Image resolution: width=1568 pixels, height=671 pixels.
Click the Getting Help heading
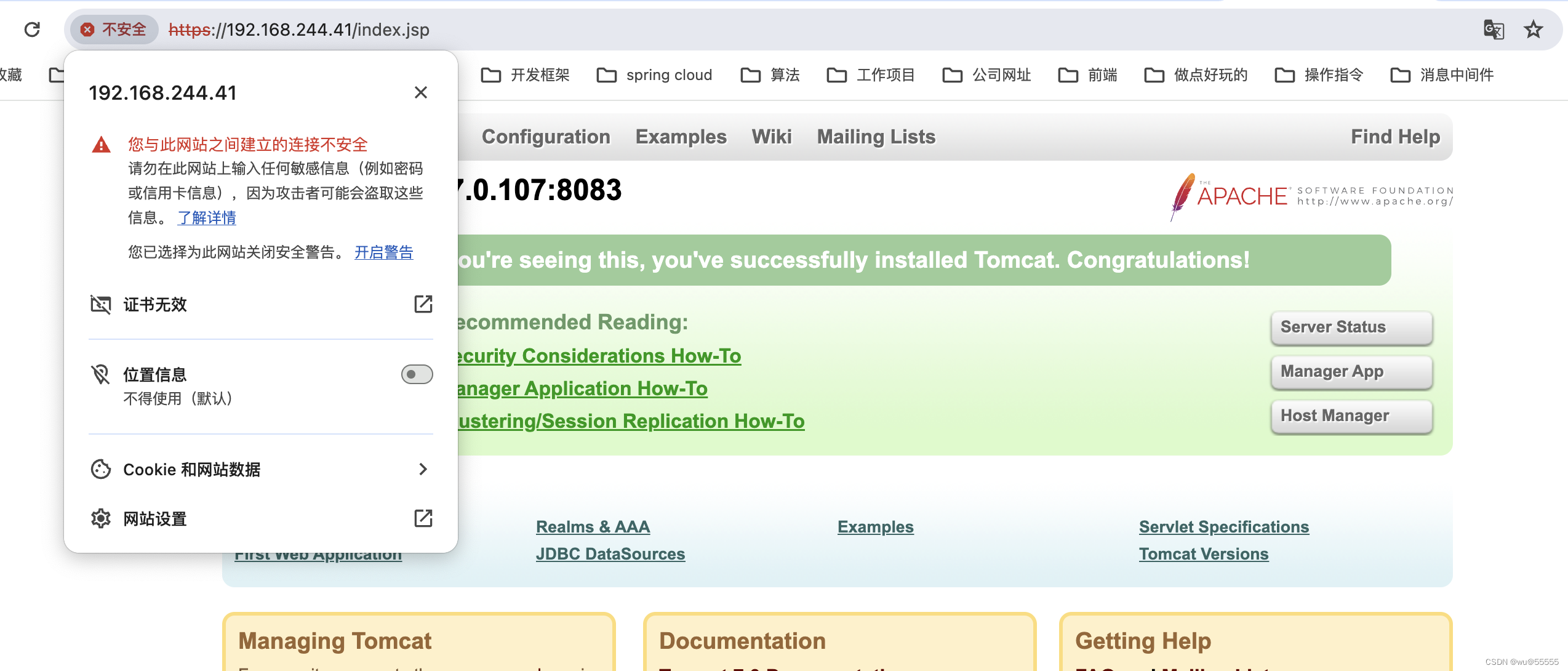point(1143,641)
